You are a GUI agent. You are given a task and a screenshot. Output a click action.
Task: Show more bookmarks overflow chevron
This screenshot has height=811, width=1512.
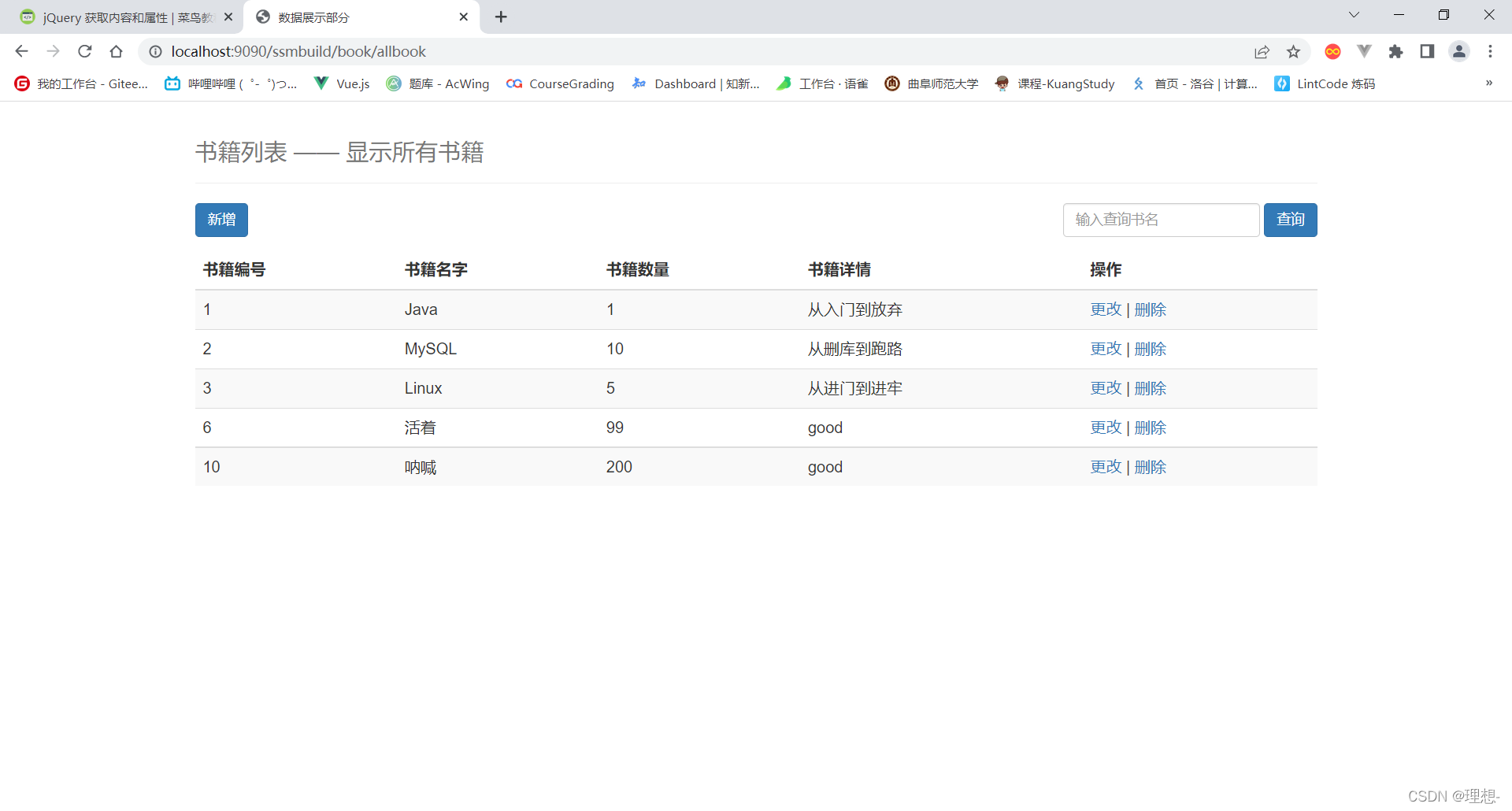tap(1488, 83)
